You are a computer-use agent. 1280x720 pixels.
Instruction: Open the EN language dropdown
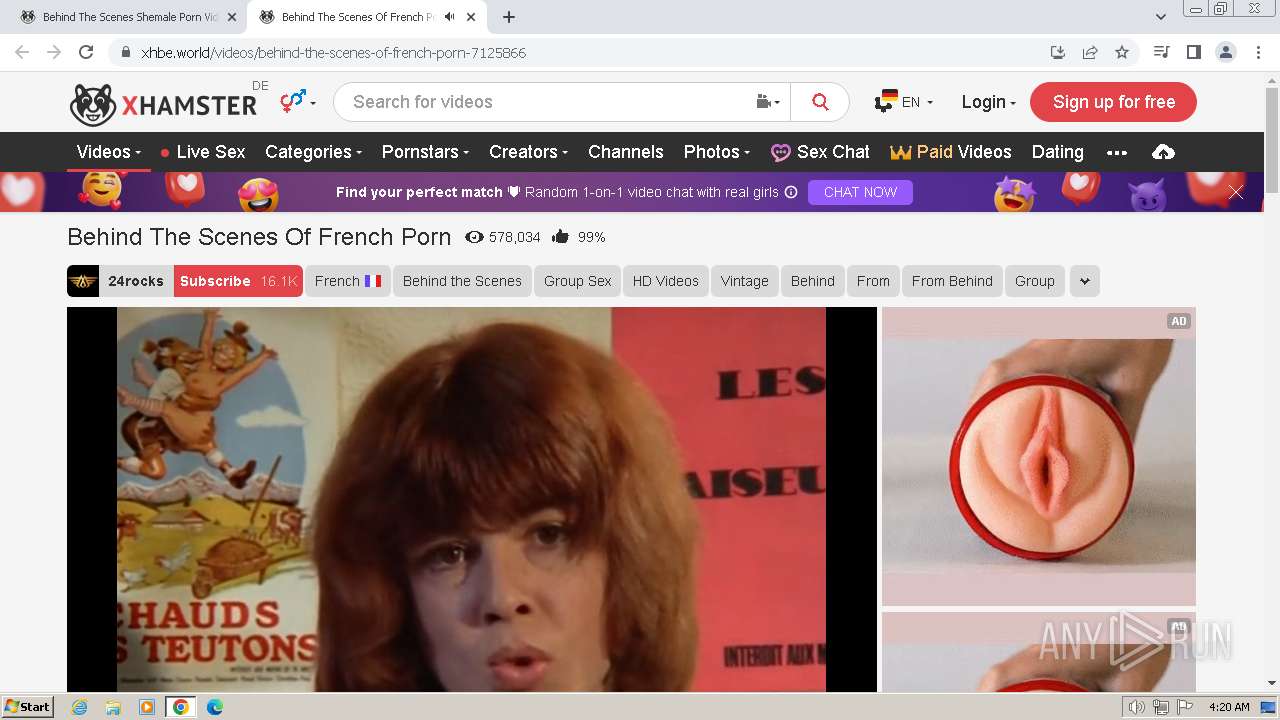point(904,102)
